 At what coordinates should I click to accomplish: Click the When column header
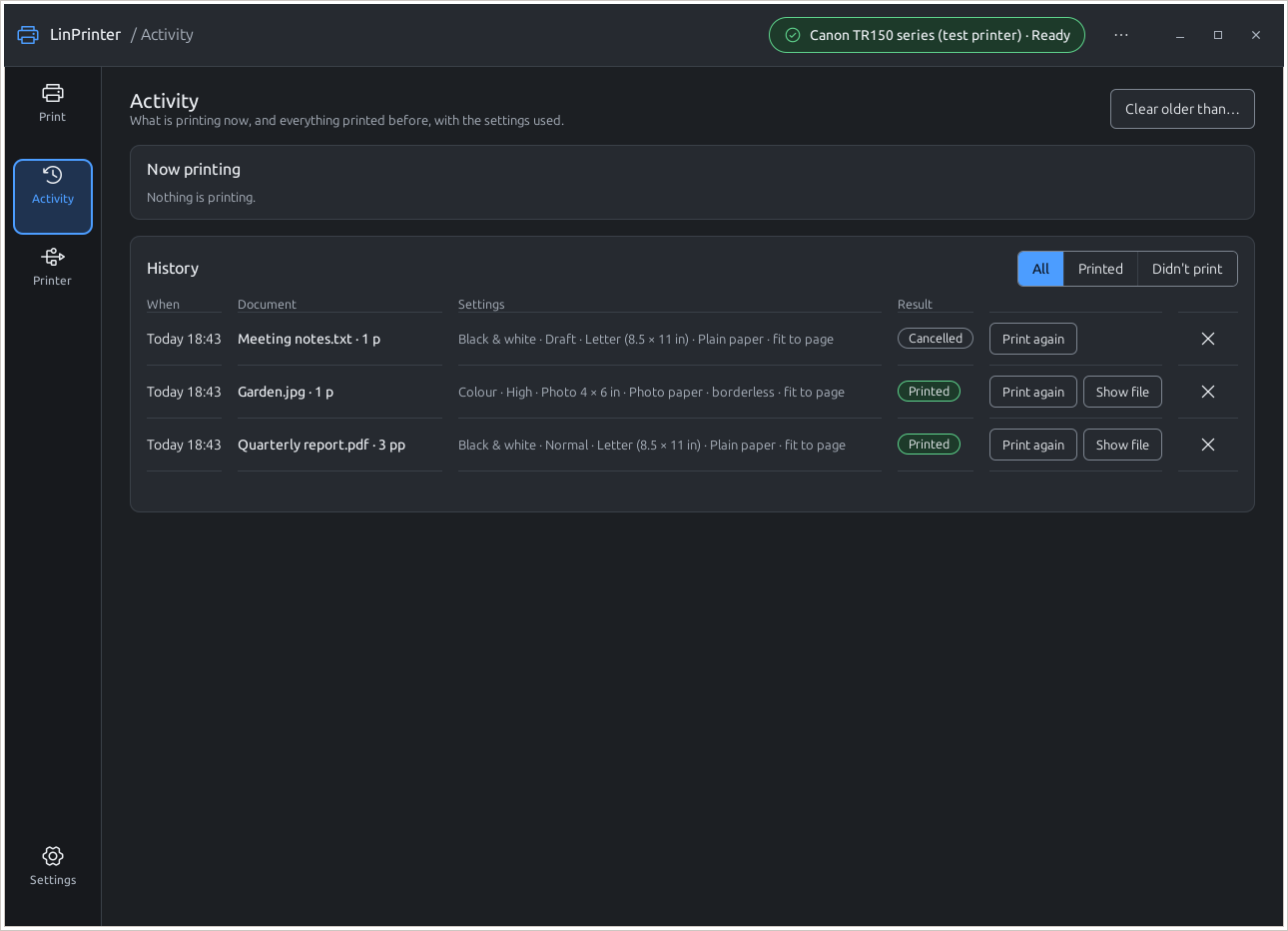pyautogui.click(x=163, y=305)
